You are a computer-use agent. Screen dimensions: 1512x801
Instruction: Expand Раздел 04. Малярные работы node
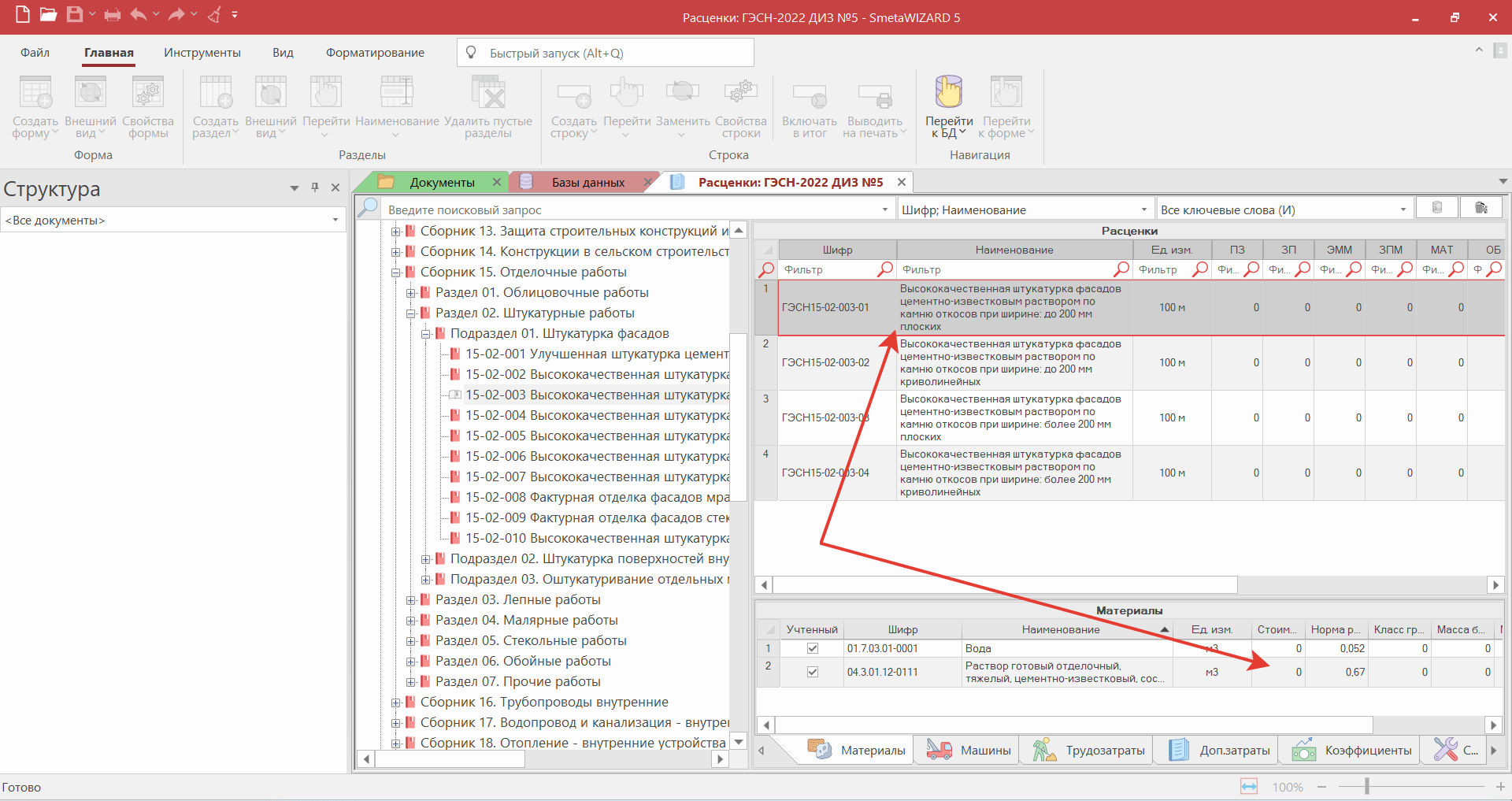click(411, 620)
